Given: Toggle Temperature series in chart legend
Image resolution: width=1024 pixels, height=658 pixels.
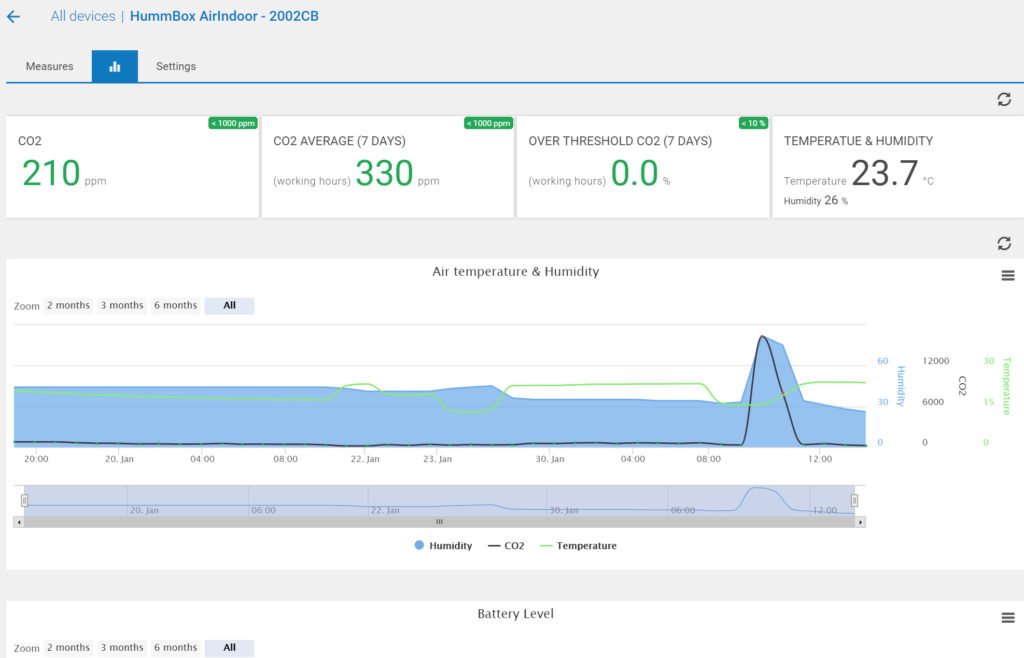Looking at the screenshot, I should (578, 546).
